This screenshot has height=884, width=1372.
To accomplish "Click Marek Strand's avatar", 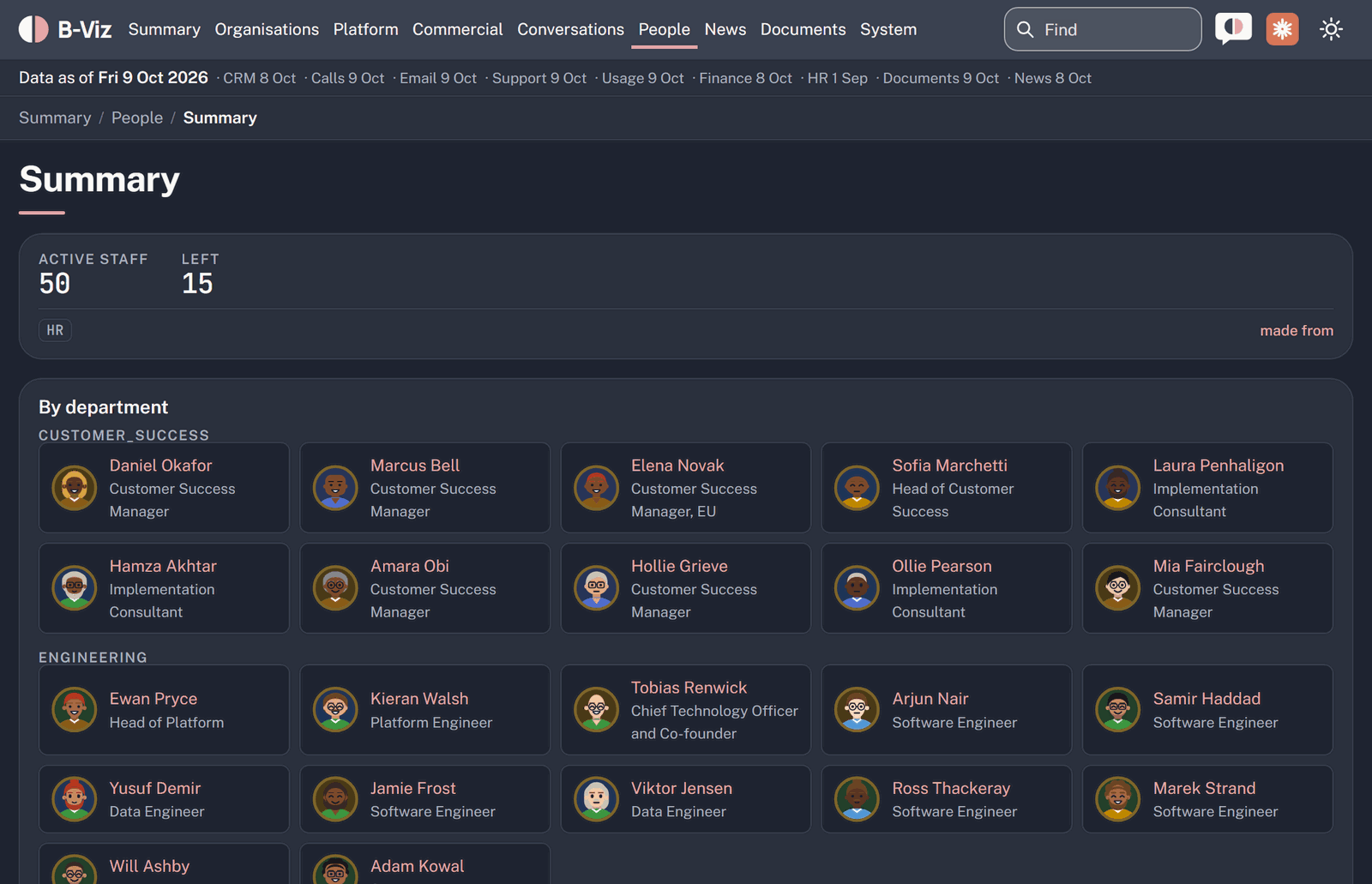I will [x=1117, y=799].
